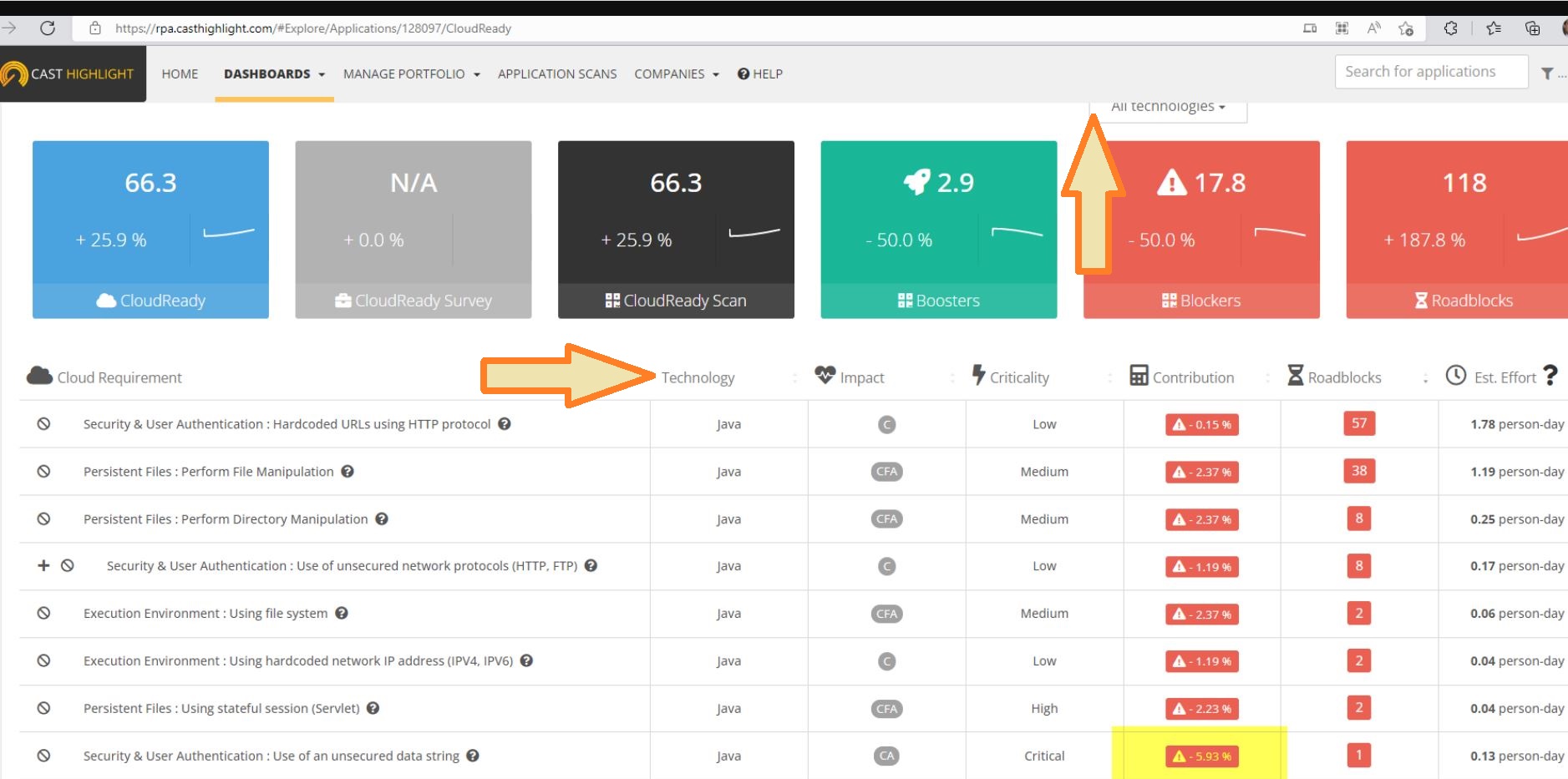The image size is (1568, 779).
Task: Click the CFA impact badge on Using file system row
Action: pos(887,614)
